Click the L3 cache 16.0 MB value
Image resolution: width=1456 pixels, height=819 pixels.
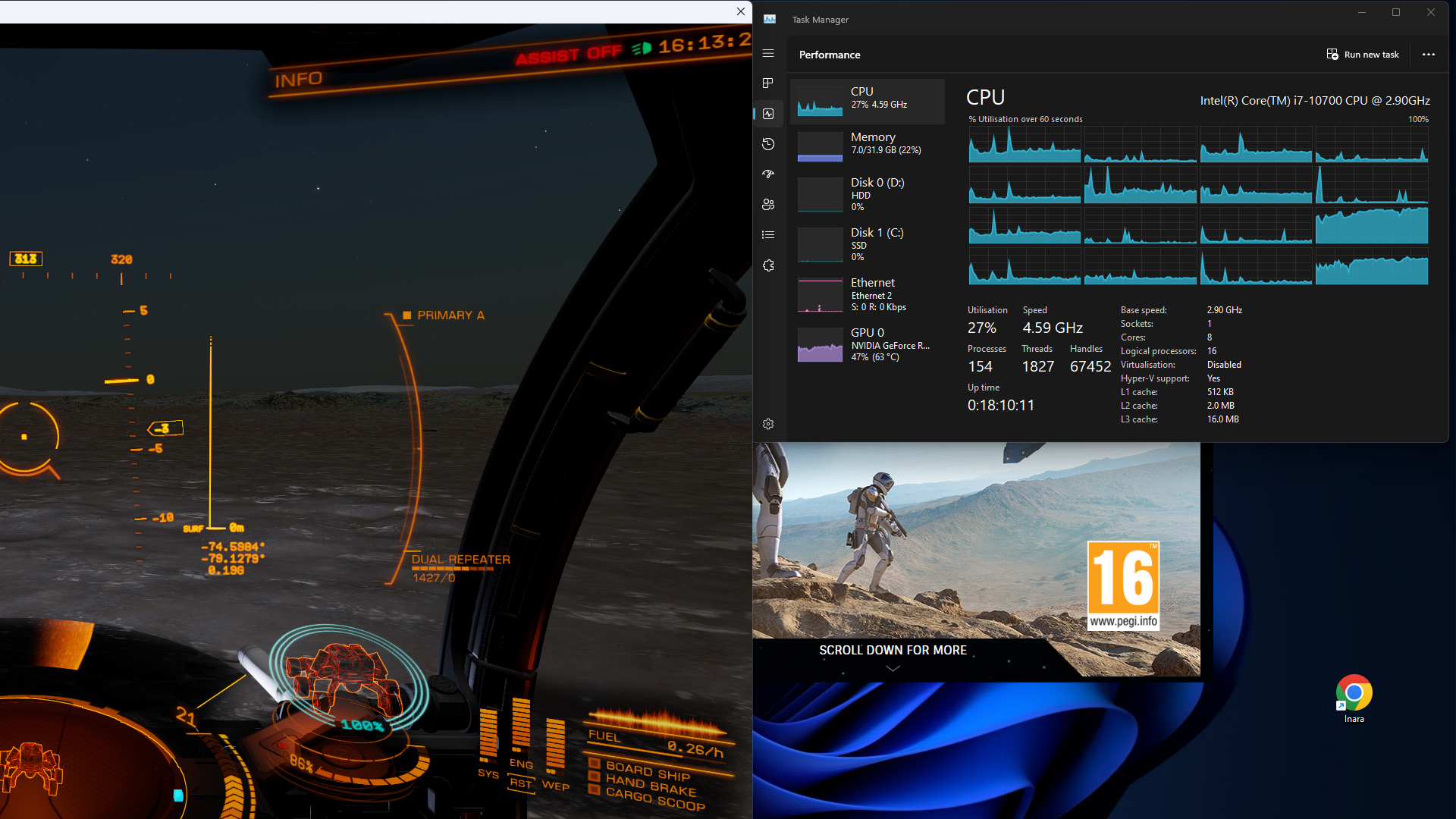(x=1223, y=419)
